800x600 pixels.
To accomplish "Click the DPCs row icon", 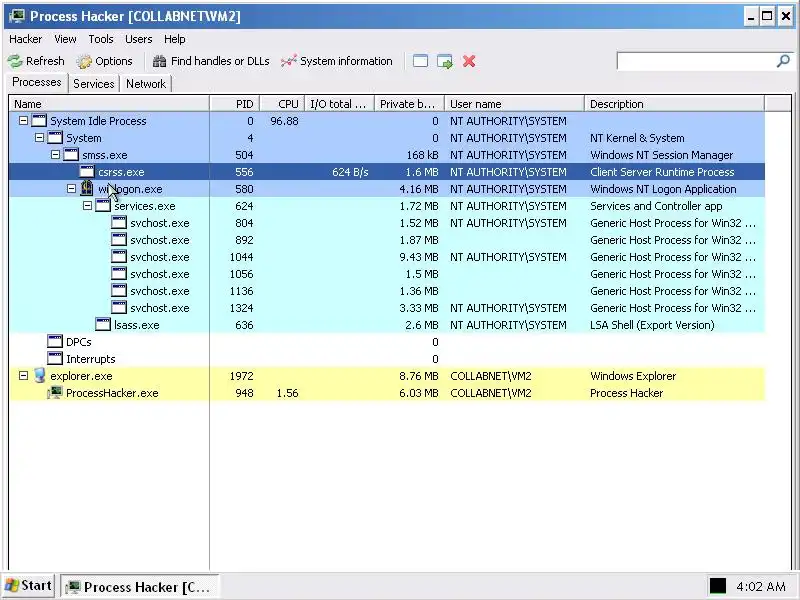I will [x=55, y=342].
